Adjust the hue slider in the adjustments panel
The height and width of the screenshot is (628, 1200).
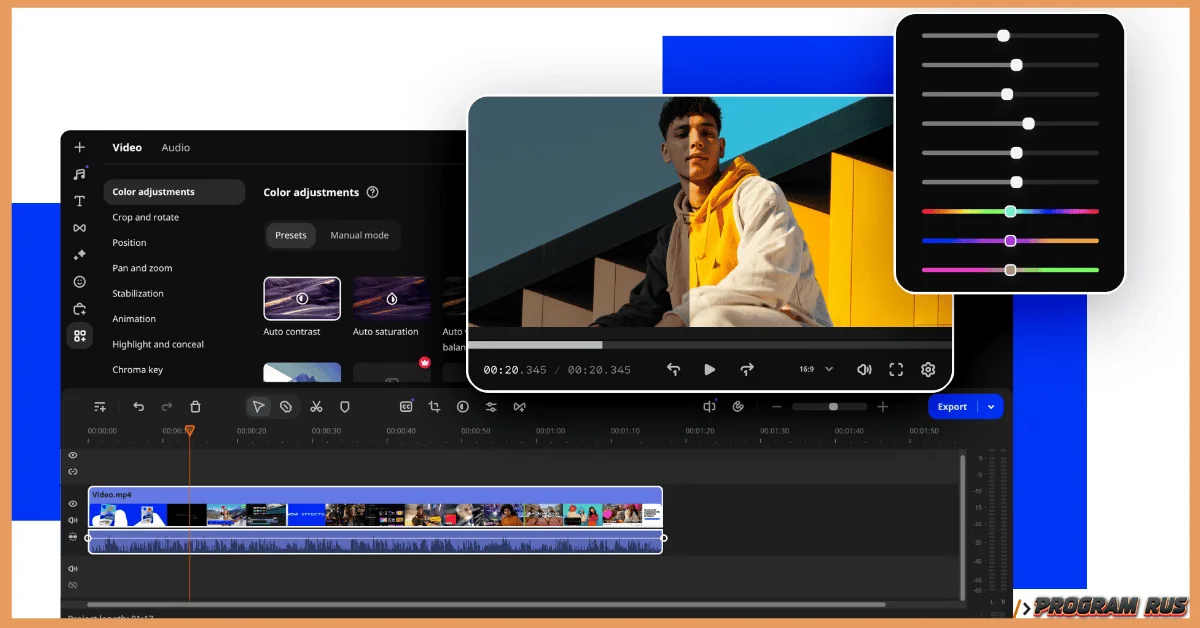click(1010, 211)
